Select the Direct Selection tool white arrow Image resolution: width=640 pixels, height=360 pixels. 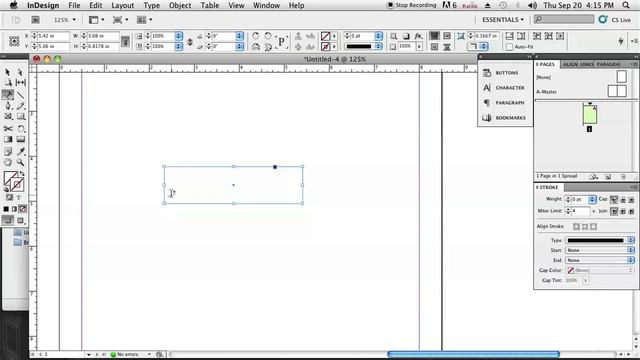tap(20, 72)
